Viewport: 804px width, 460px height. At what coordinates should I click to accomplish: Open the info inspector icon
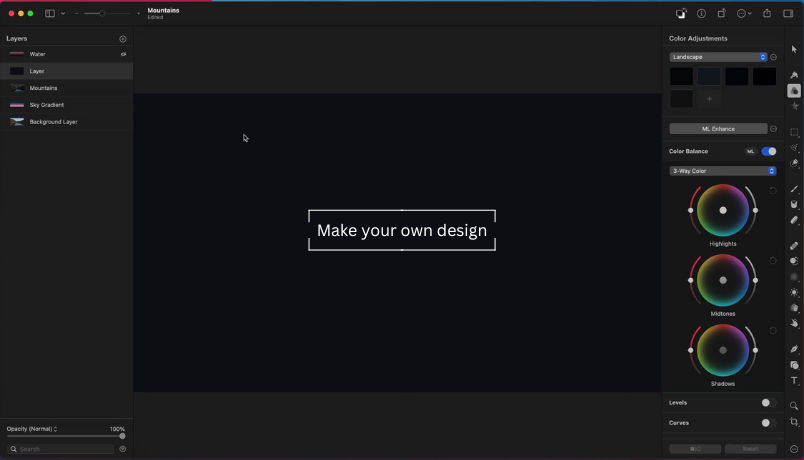pyautogui.click(x=701, y=14)
